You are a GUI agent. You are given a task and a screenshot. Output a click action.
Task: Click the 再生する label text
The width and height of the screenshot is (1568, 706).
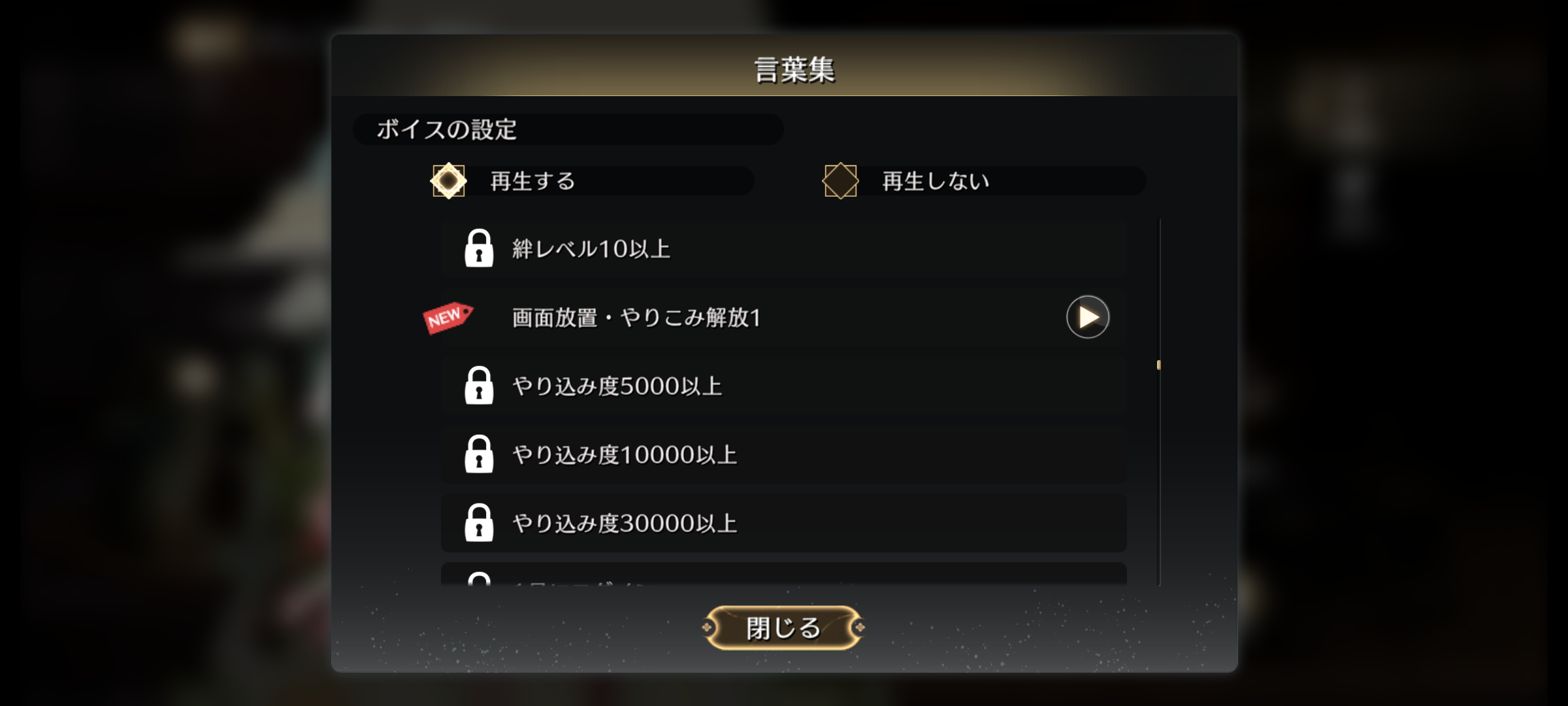pos(532,181)
